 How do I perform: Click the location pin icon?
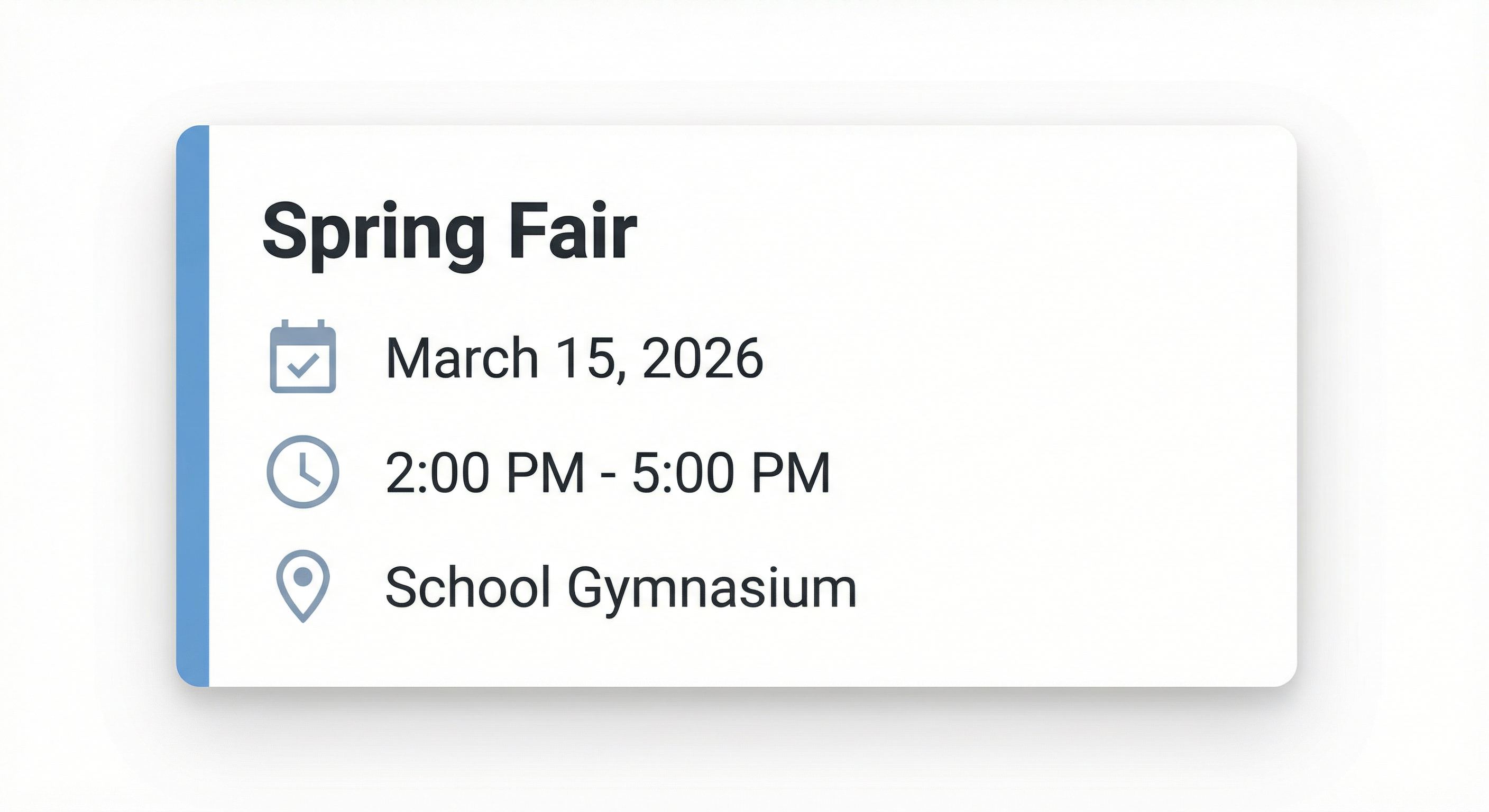tap(303, 585)
